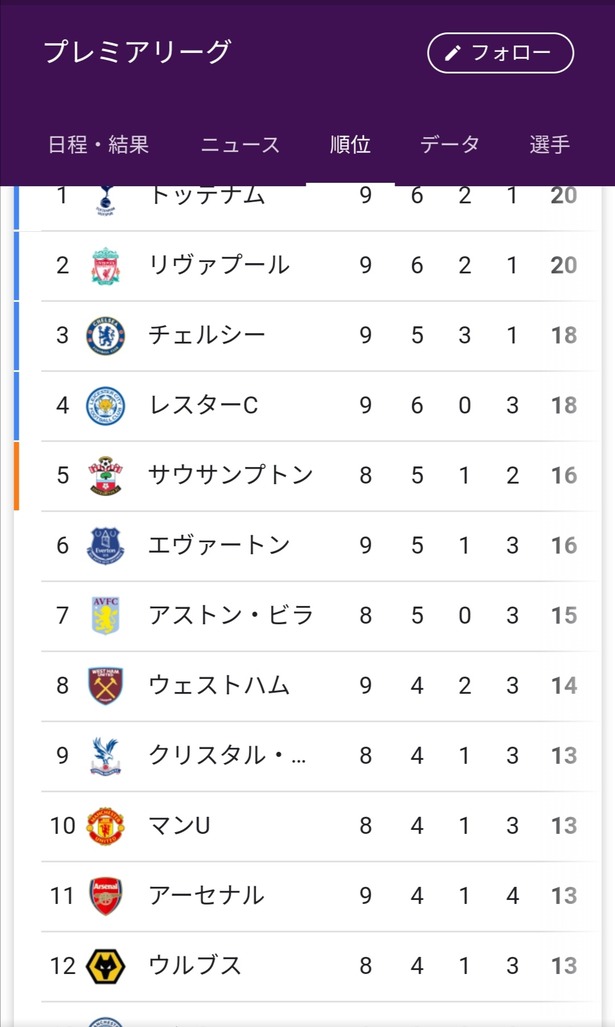
Task: Click the Chelsea club crest icon
Action: [x=105, y=336]
